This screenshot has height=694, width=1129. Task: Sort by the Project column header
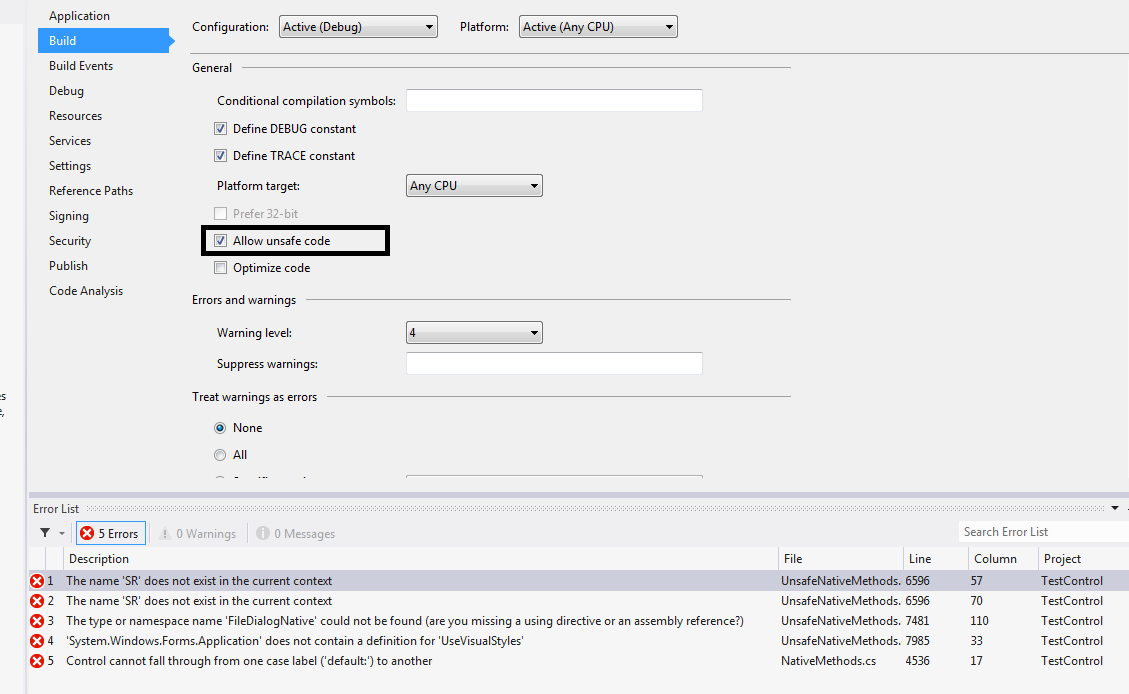[x=1083, y=559]
